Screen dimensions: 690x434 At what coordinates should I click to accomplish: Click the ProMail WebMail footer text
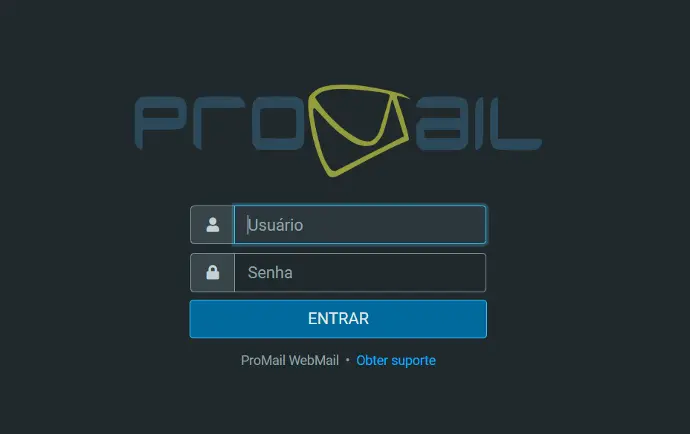coord(290,360)
